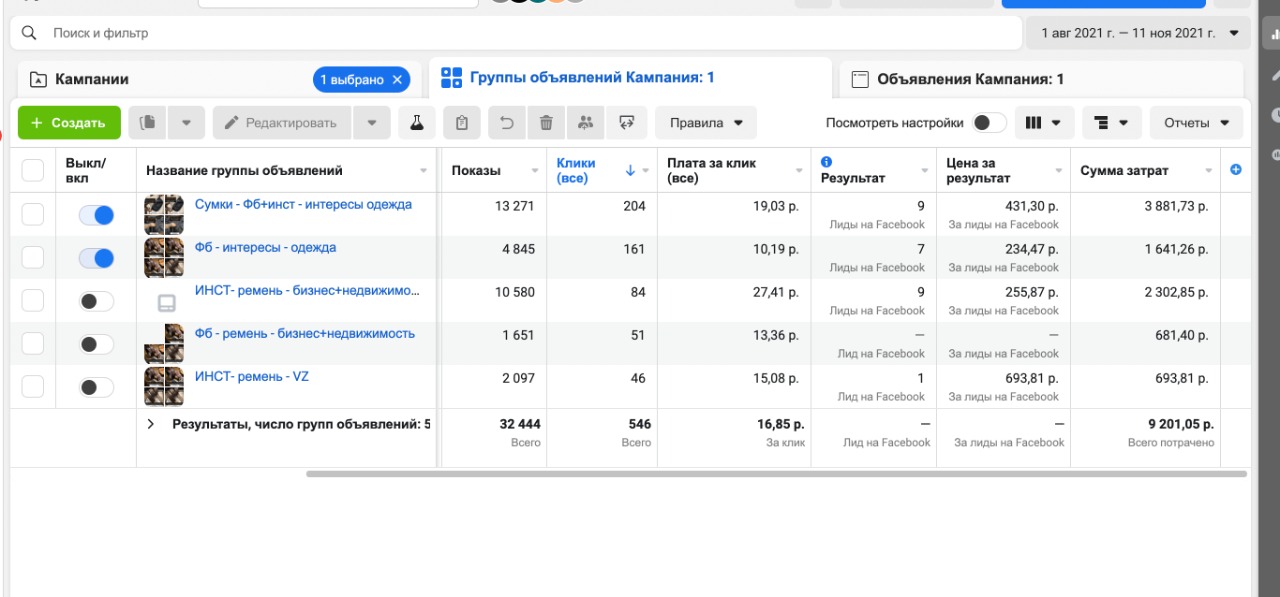1280x597 pixels.
Task: Switch to Объявления Кампания: 1 tab
Action: click(x=1041, y=80)
